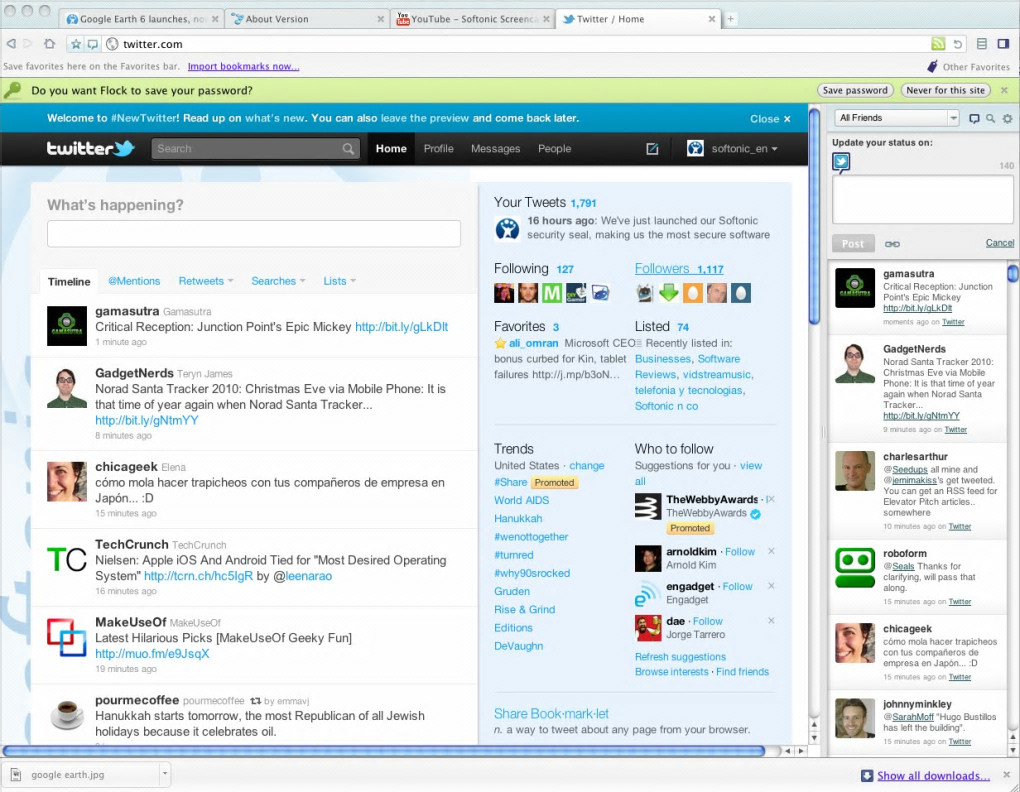Open the People menu item
The image size is (1020, 792).
[x=554, y=149]
